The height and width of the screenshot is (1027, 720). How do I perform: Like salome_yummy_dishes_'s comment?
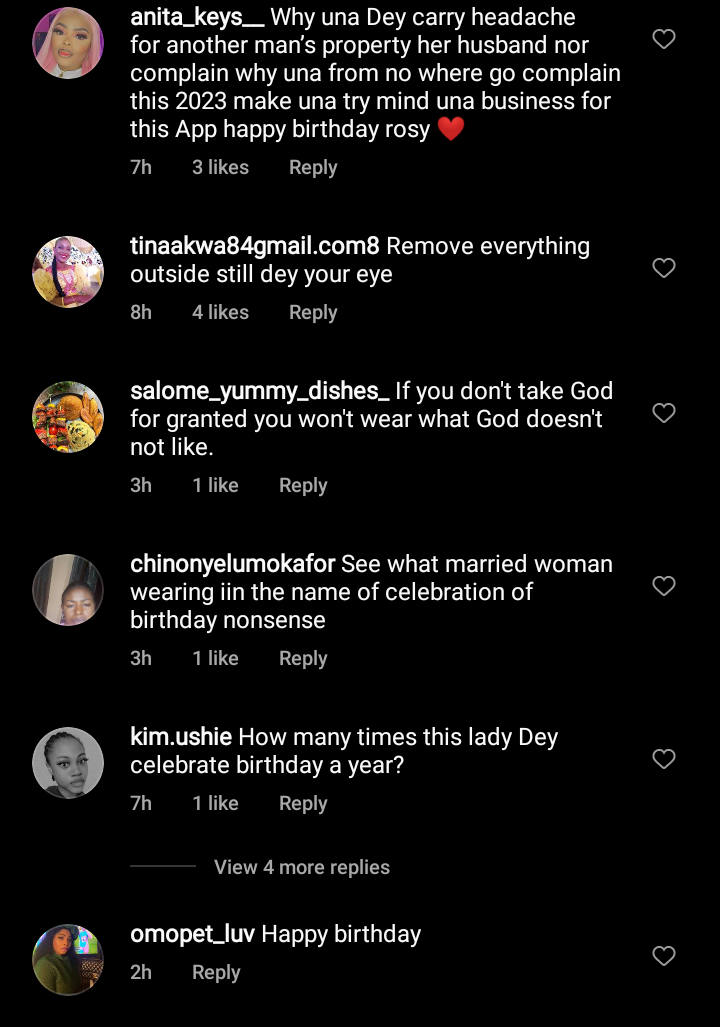663,413
